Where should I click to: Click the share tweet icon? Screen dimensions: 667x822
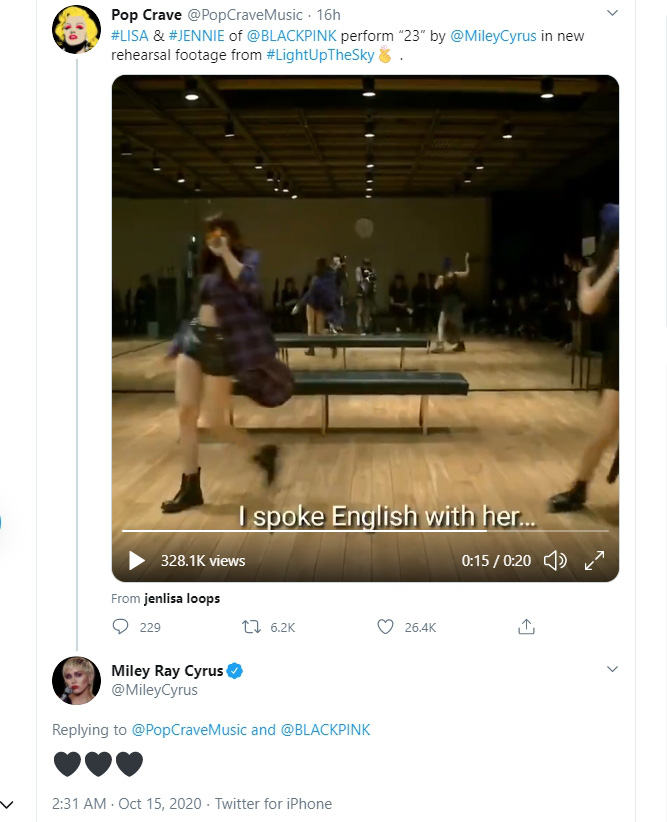coord(526,626)
